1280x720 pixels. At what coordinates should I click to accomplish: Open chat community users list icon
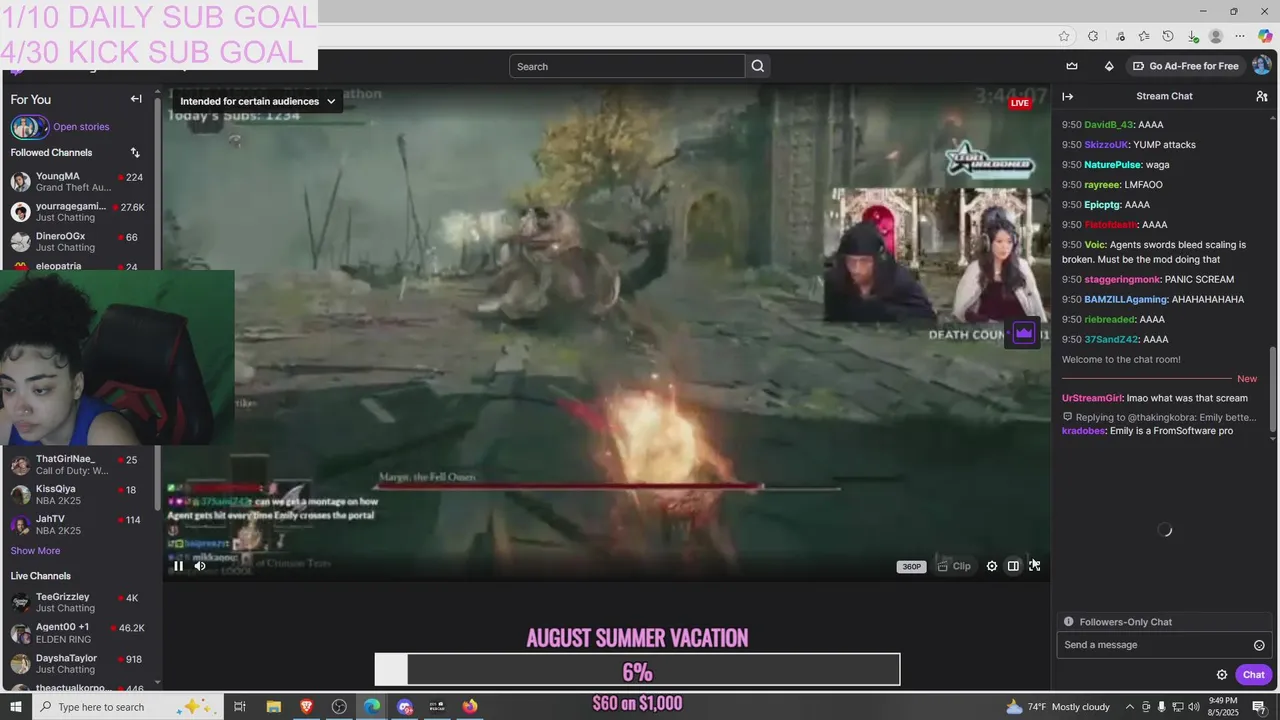click(x=1261, y=96)
